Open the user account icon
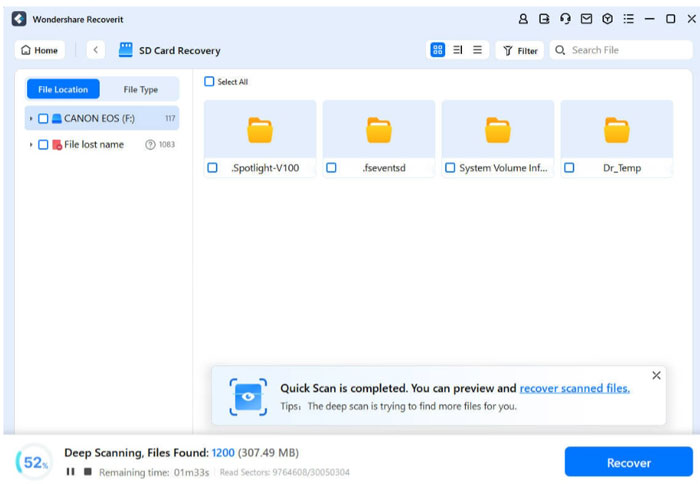The height and width of the screenshot is (484, 700). coord(523,19)
